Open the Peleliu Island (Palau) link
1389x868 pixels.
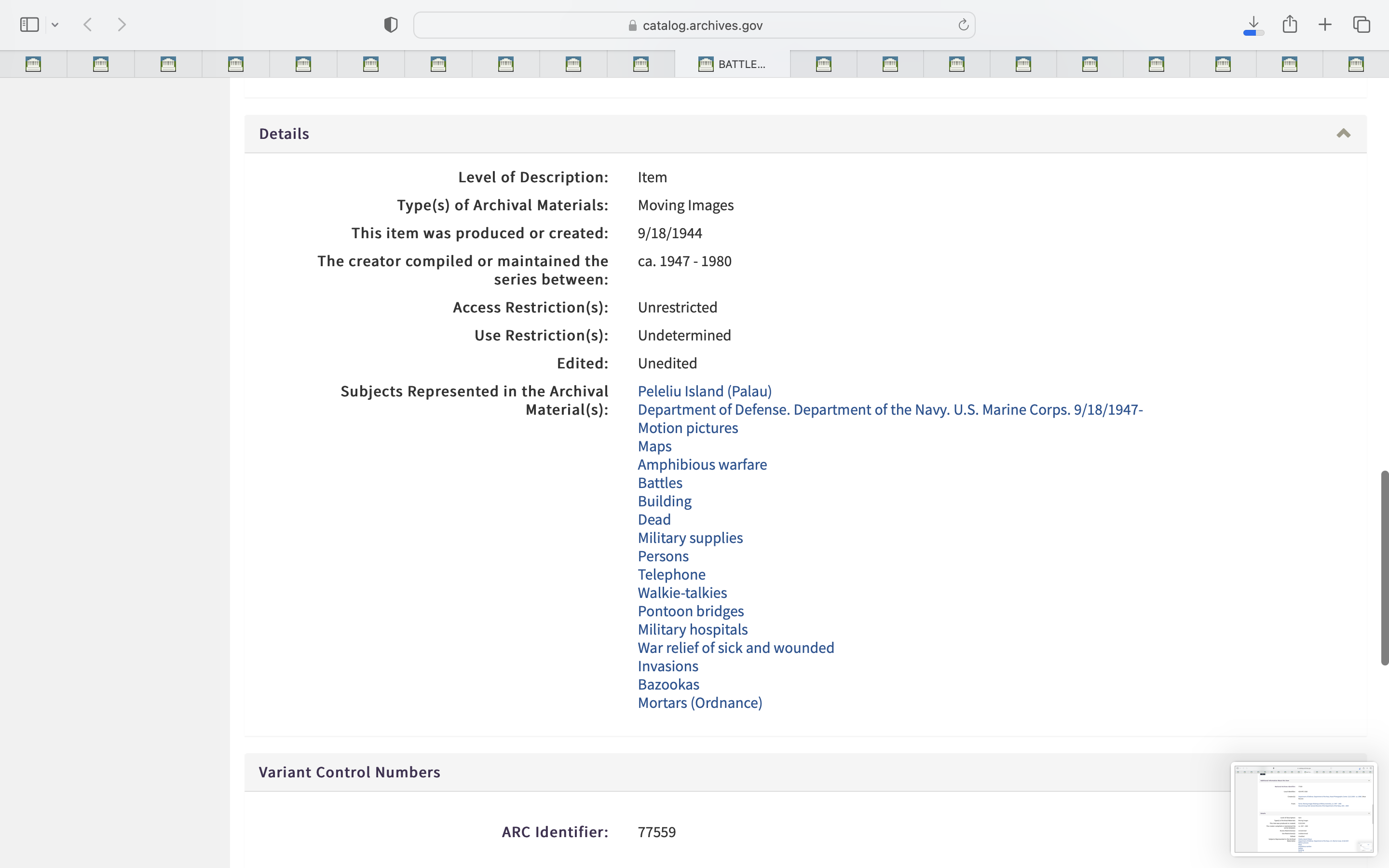(704, 392)
